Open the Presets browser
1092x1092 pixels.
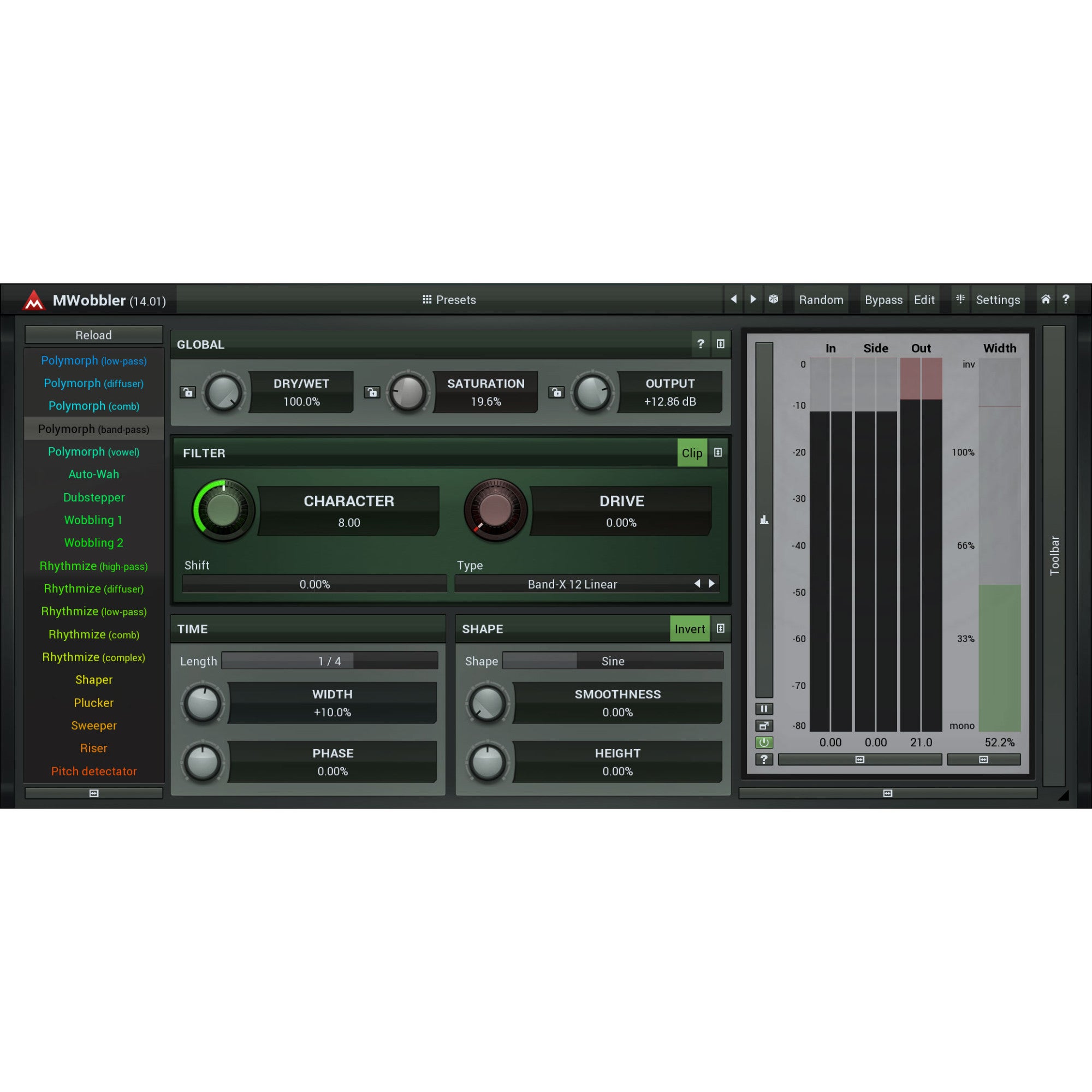click(x=449, y=300)
